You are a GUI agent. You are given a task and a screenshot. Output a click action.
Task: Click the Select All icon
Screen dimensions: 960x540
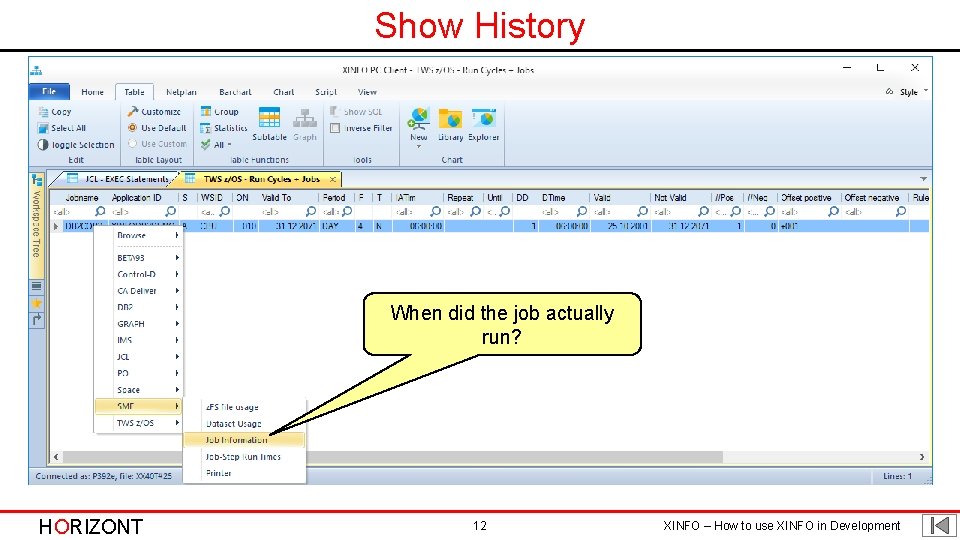tap(43, 128)
